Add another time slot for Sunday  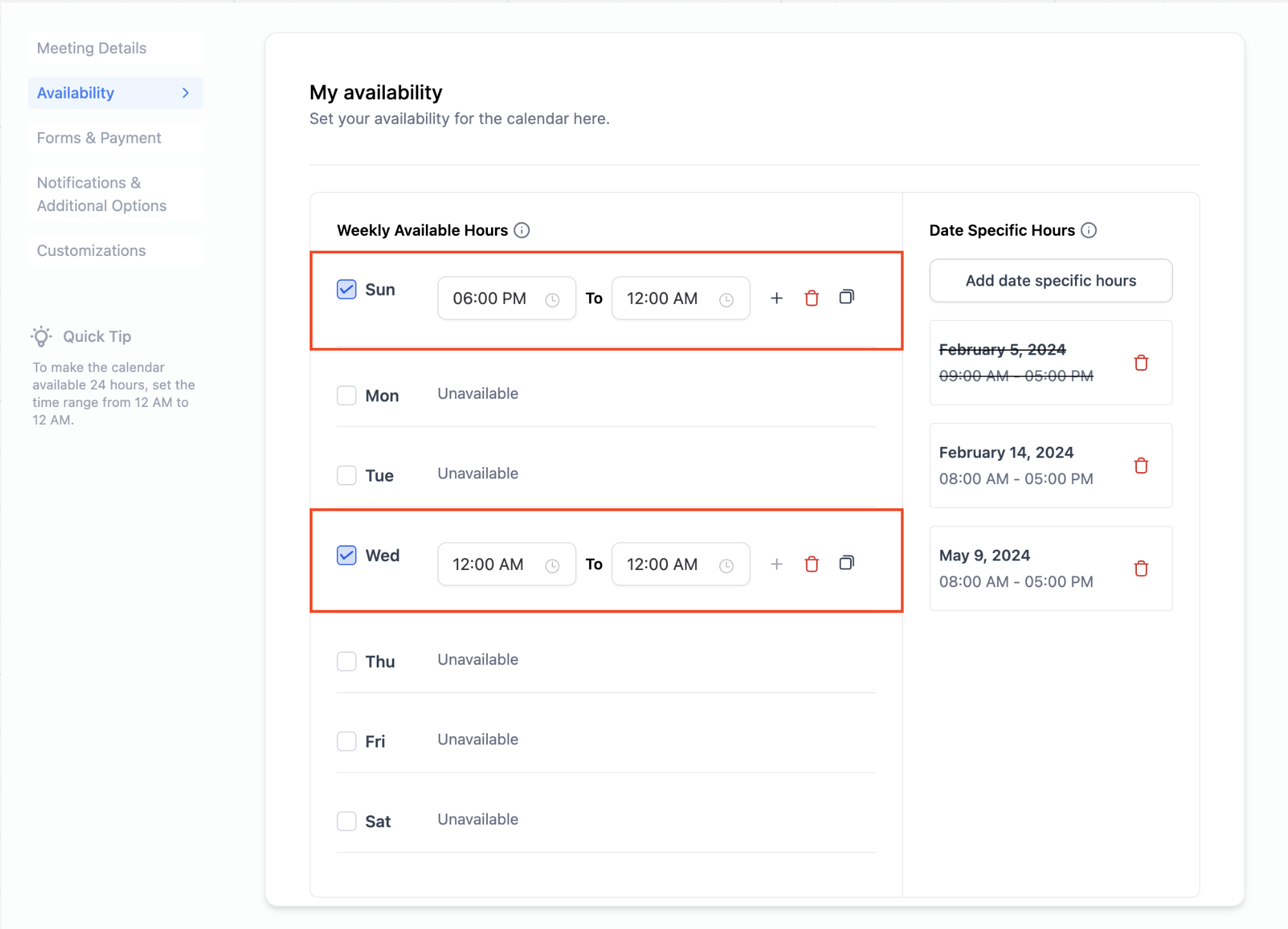776,298
